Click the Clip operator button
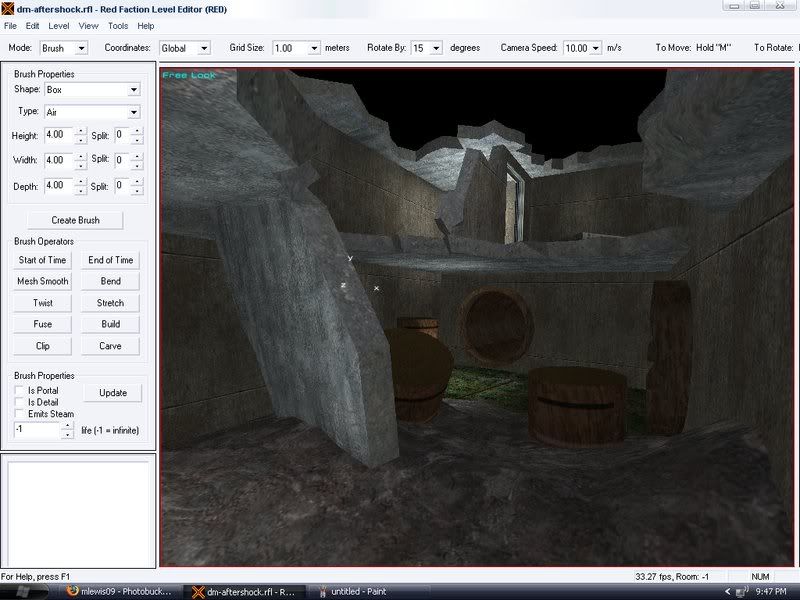Image resolution: width=800 pixels, height=600 pixels. [x=42, y=346]
